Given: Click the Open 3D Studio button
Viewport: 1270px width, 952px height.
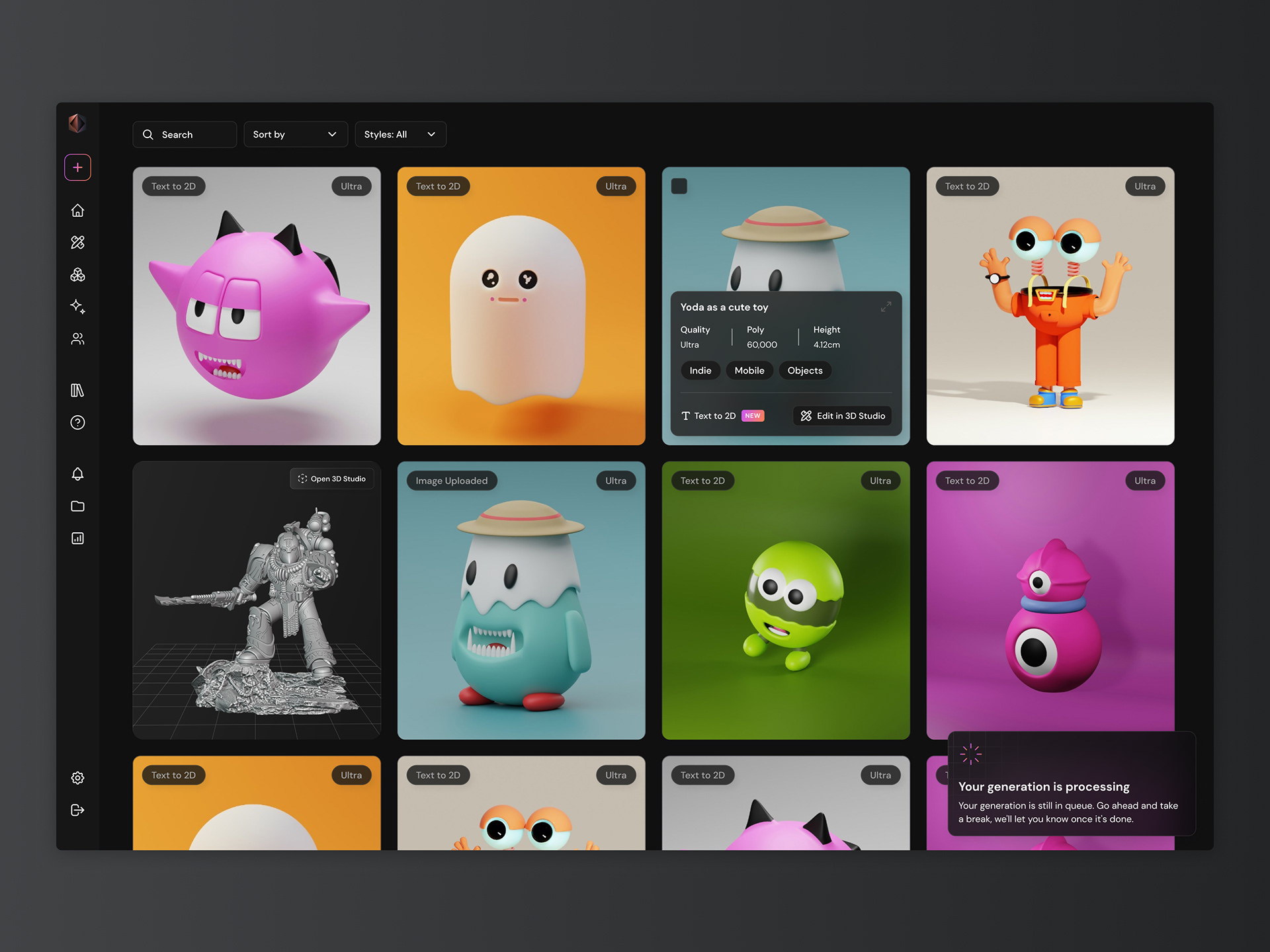Looking at the screenshot, I should (331, 479).
